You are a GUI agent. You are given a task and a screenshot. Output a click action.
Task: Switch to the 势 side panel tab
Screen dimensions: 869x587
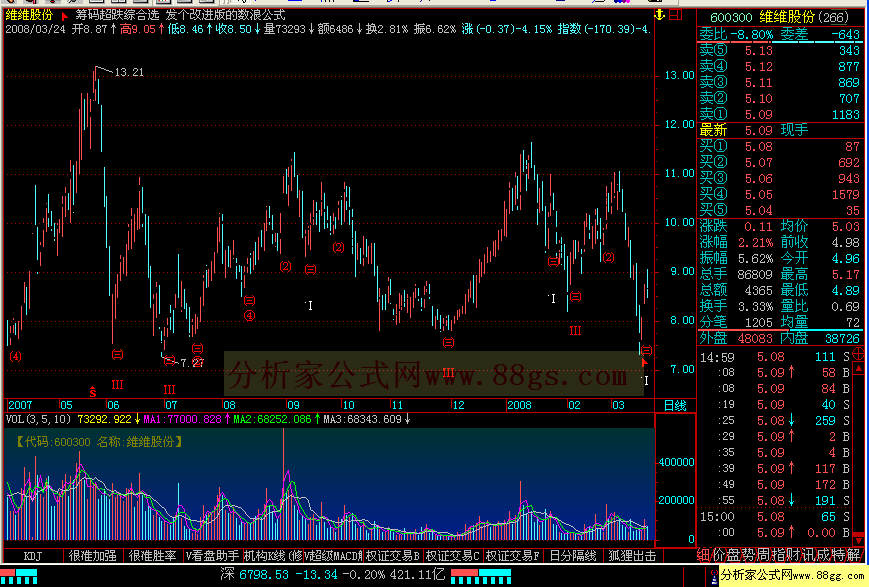[x=748, y=555]
